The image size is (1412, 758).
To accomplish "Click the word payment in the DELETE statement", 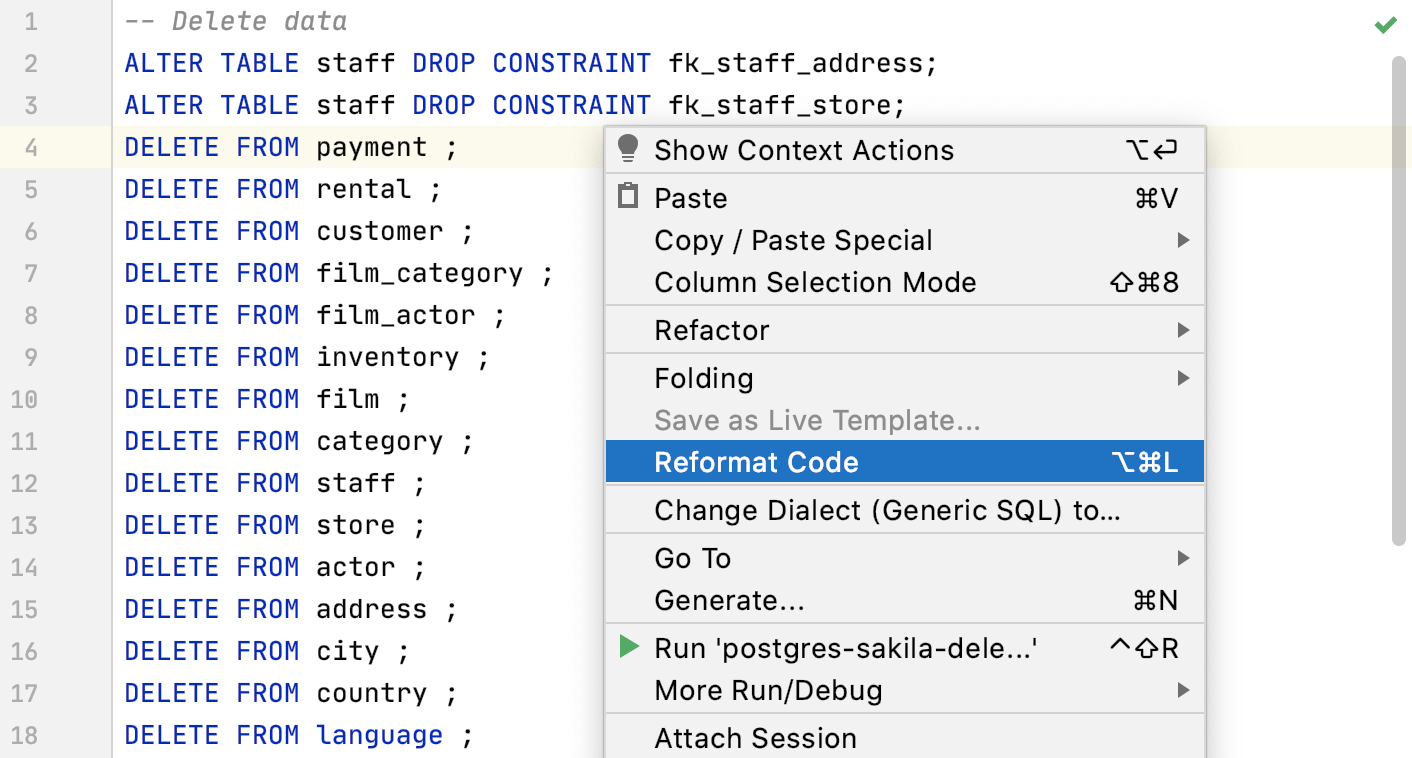I will [x=371, y=146].
